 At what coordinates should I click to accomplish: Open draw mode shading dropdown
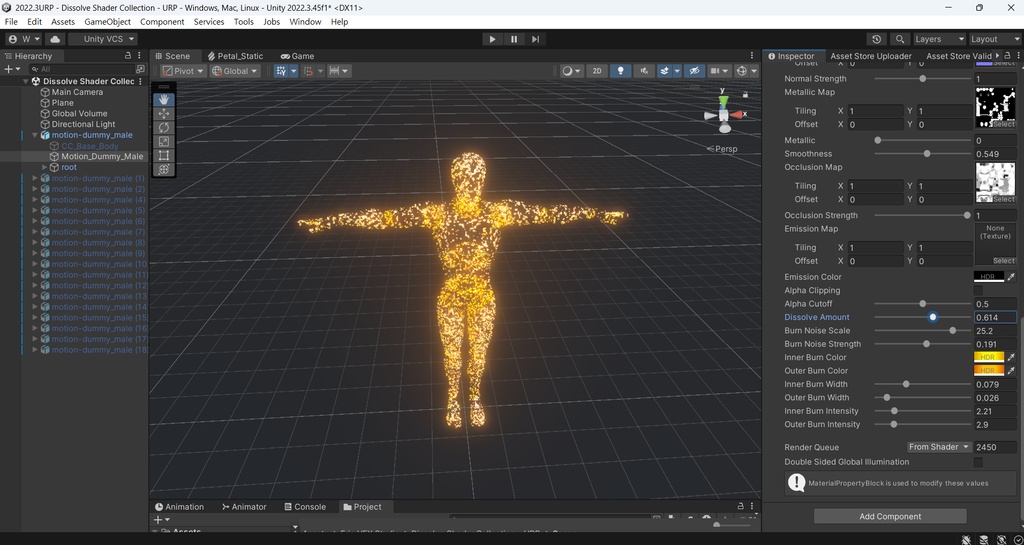click(571, 71)
